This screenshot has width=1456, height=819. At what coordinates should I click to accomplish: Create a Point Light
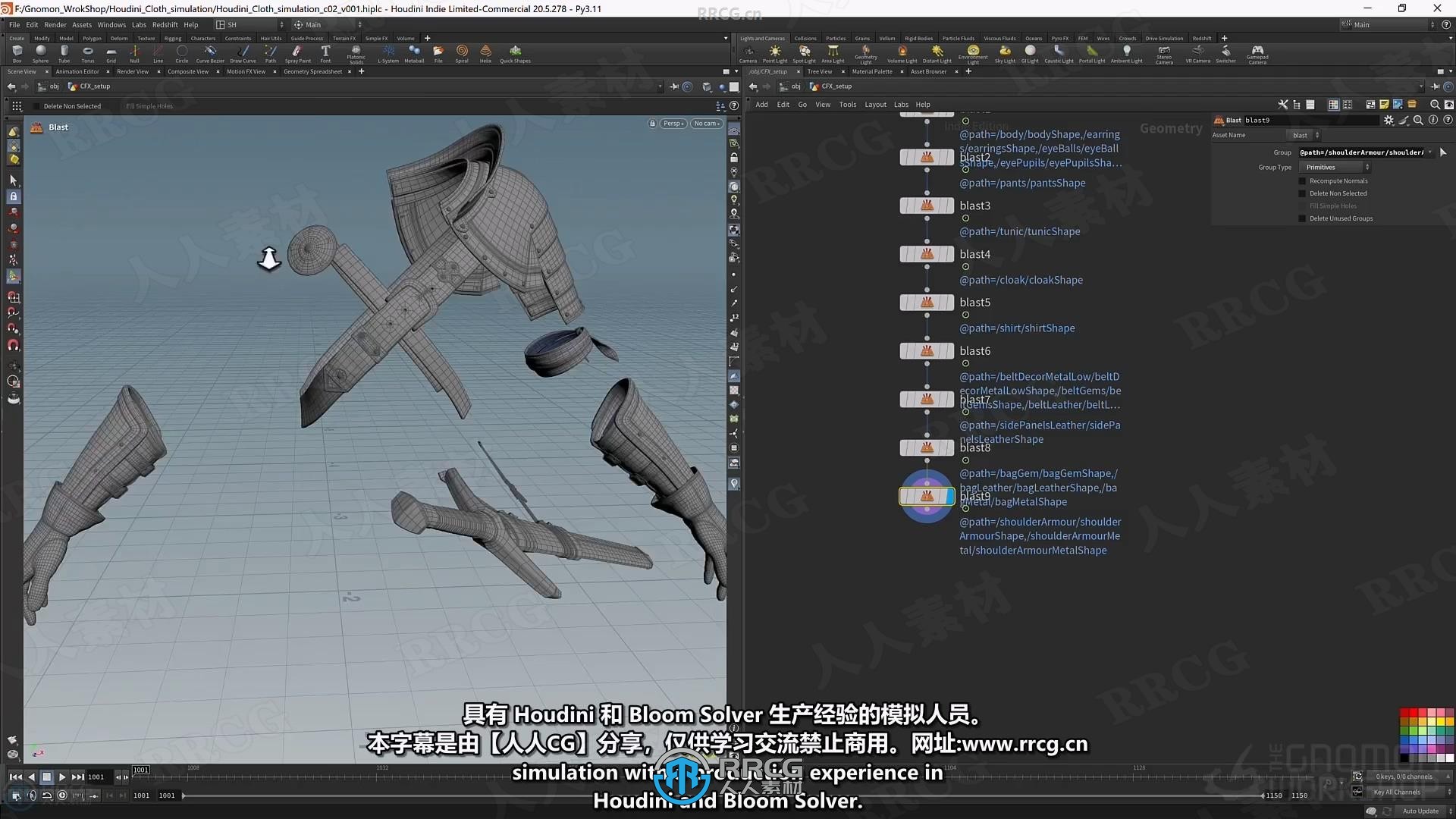(775, 54)
